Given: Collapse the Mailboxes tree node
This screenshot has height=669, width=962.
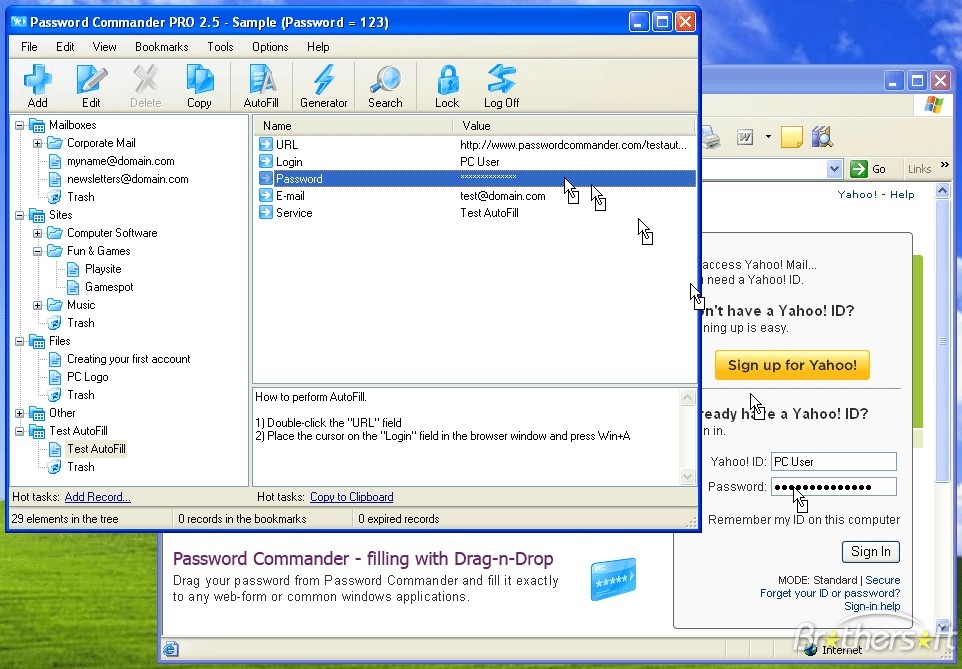Looking at the screenshot, I should click(20, 125).
